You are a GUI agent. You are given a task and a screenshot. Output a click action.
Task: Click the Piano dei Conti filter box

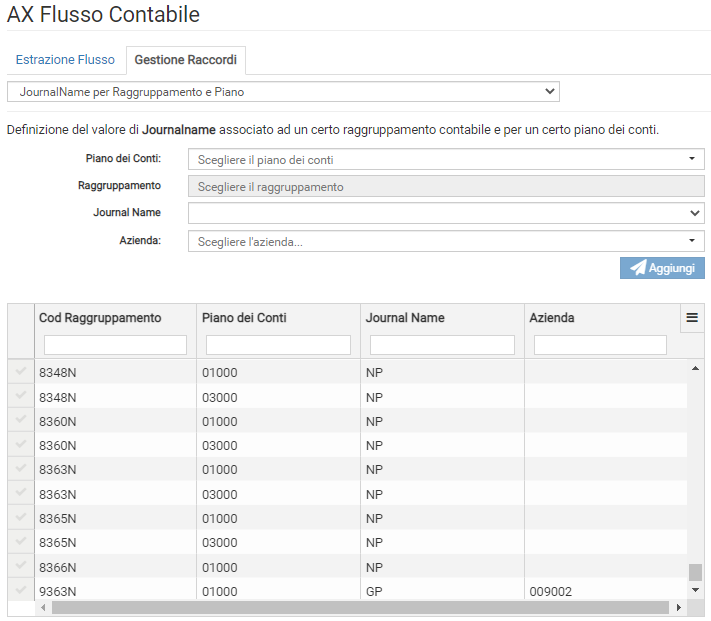(278, 345)
